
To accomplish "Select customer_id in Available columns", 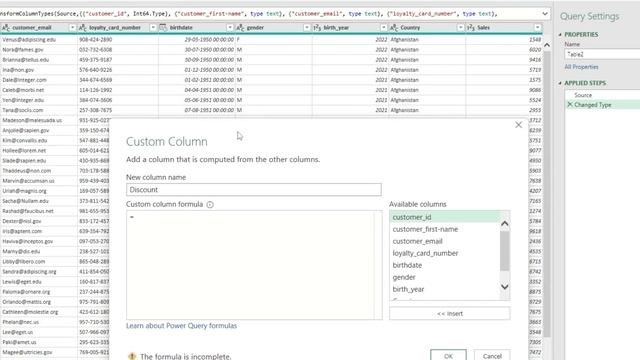I will [x=445, y=217].
